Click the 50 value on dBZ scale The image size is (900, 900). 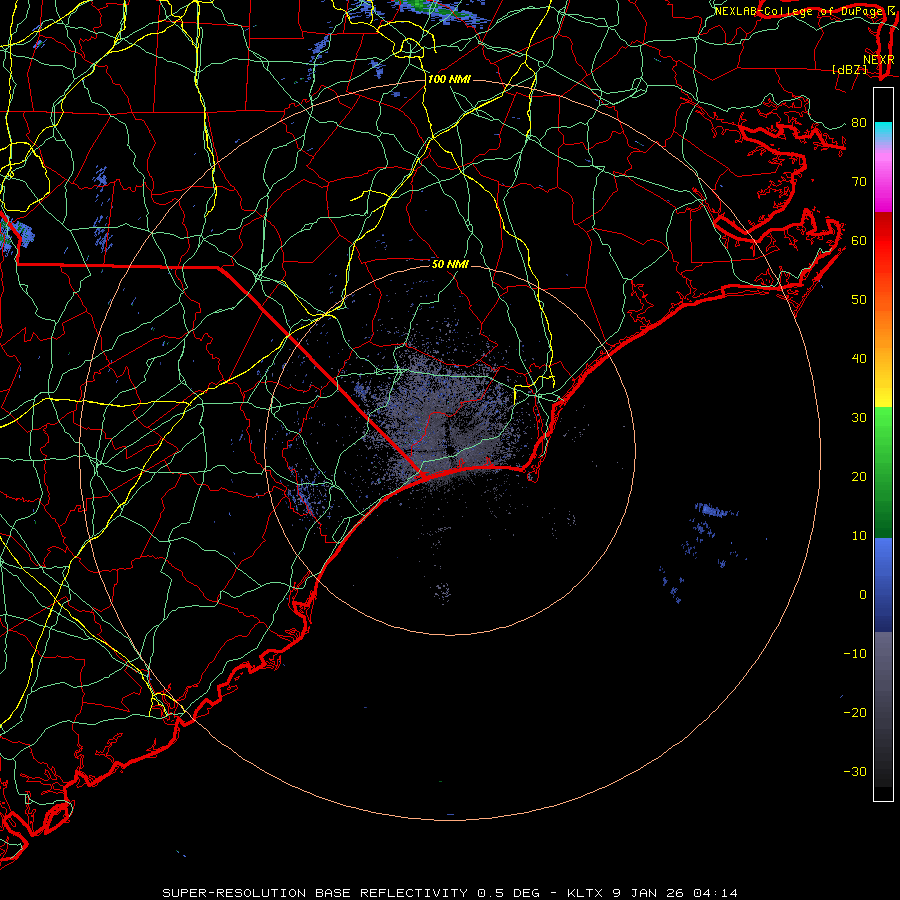859,300
